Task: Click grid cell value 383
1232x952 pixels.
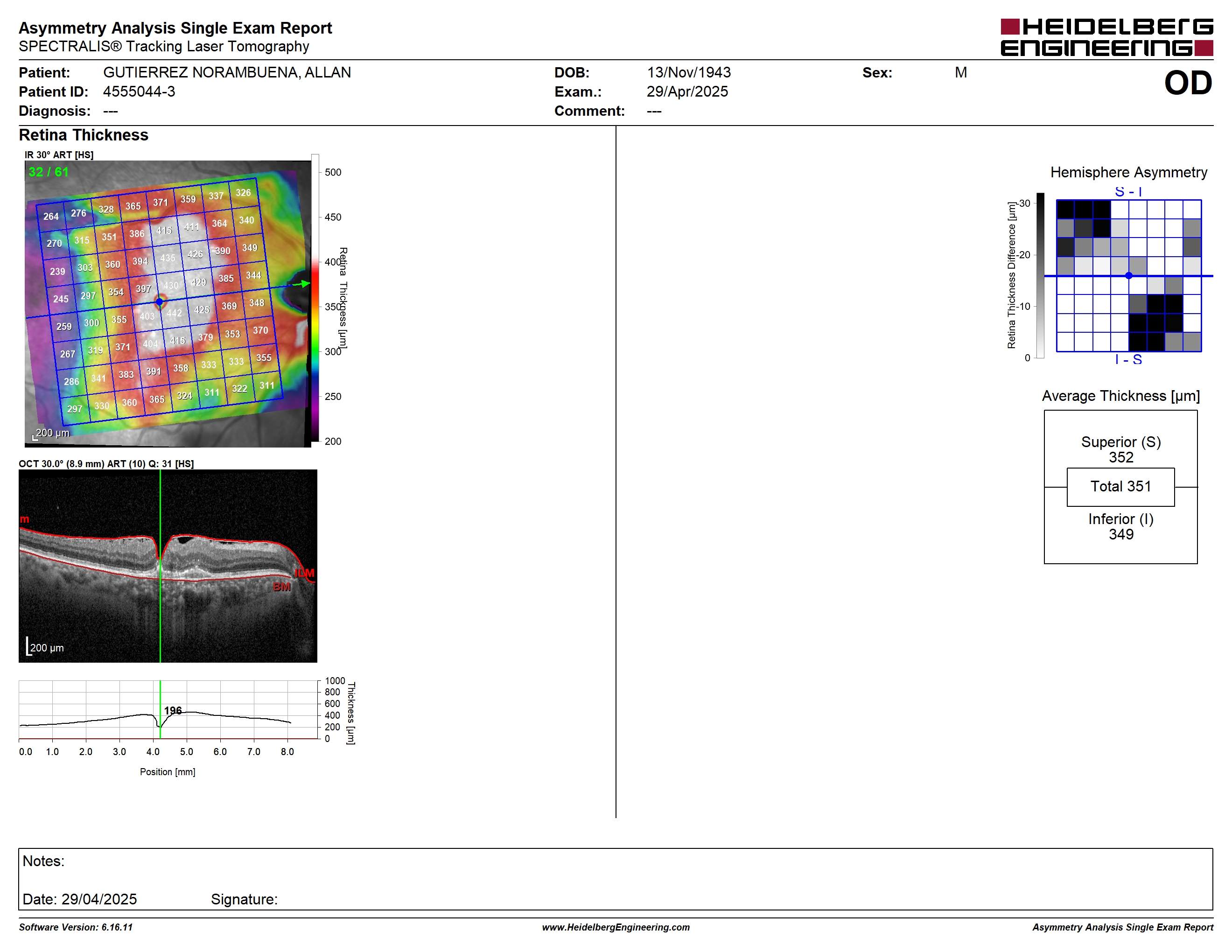Action: [126, 374]
